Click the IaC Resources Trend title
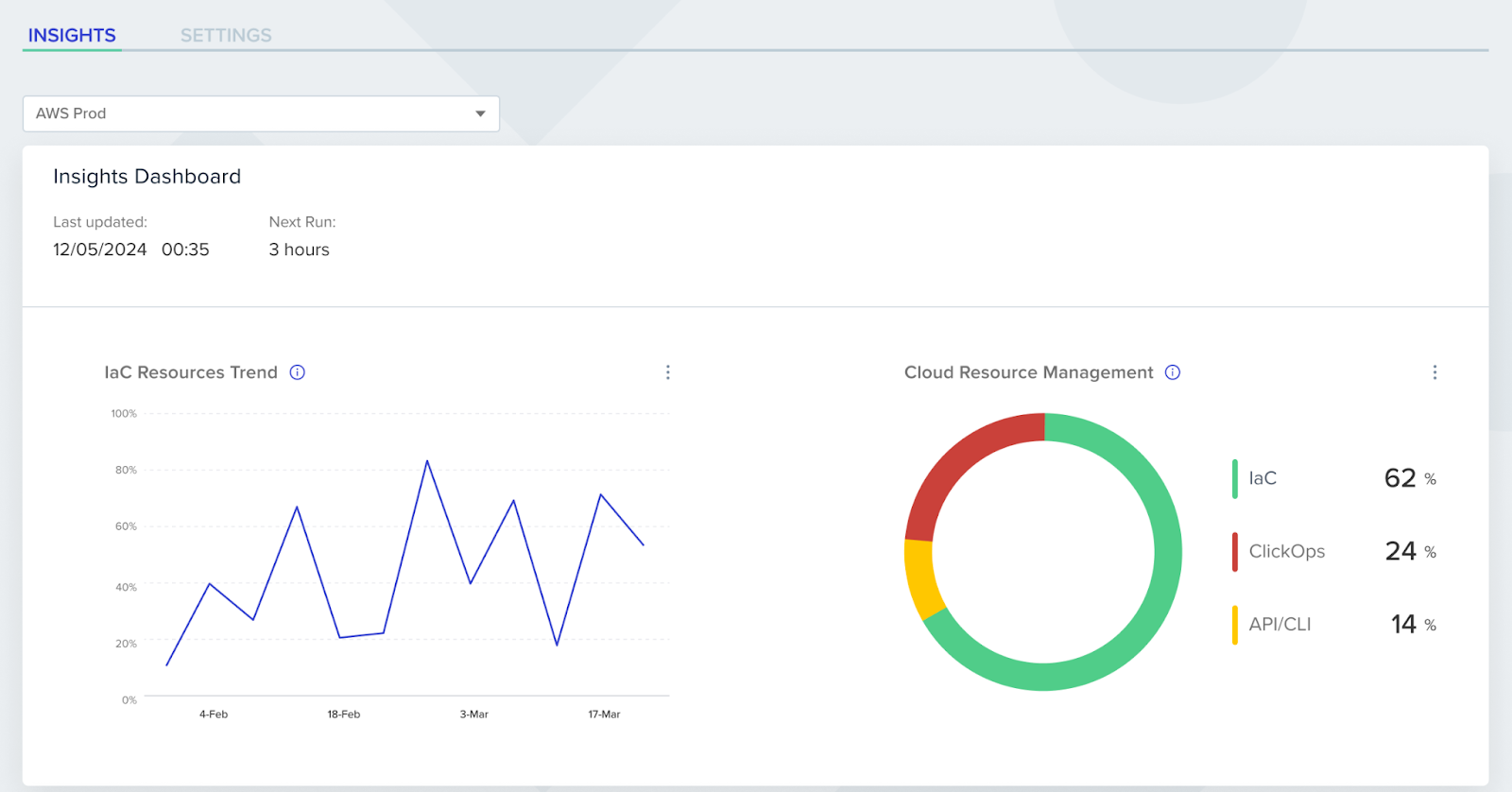This screenshot has height=792, width=1512. pyautogui.click(x=191, y=372)
